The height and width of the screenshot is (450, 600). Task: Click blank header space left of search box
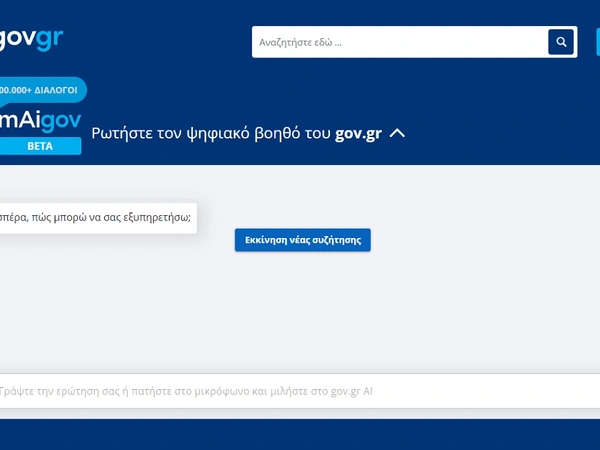coord(160,42)
